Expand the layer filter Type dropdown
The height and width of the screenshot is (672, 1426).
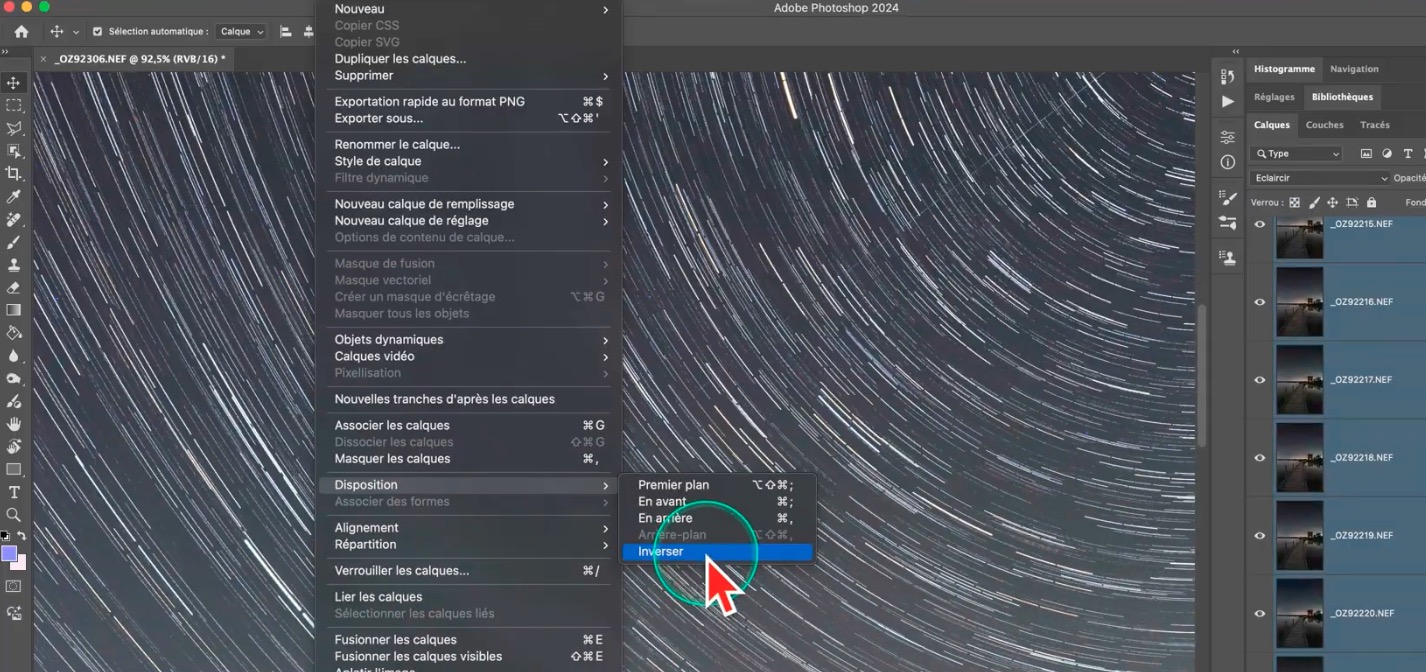coord(1298,154)
